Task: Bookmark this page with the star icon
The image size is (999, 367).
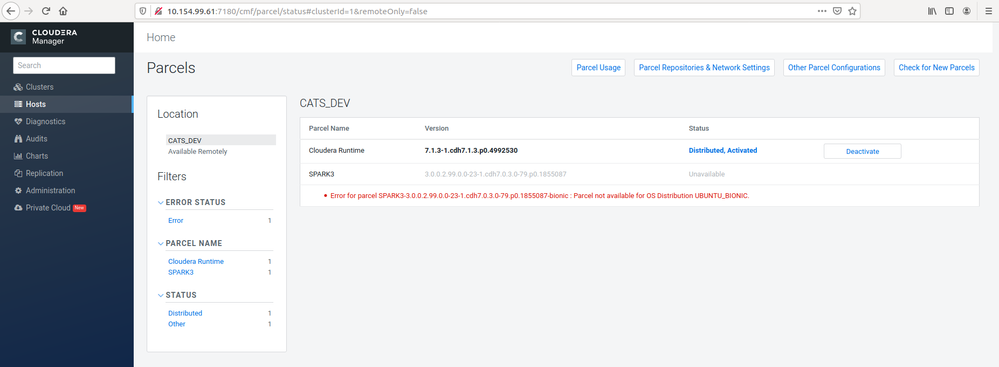Action: click(852, 11)
